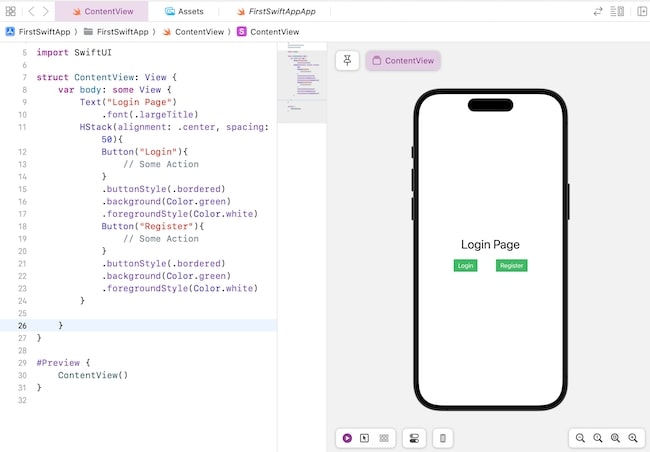Click Login button in phone preview

(x=465, y=265)
